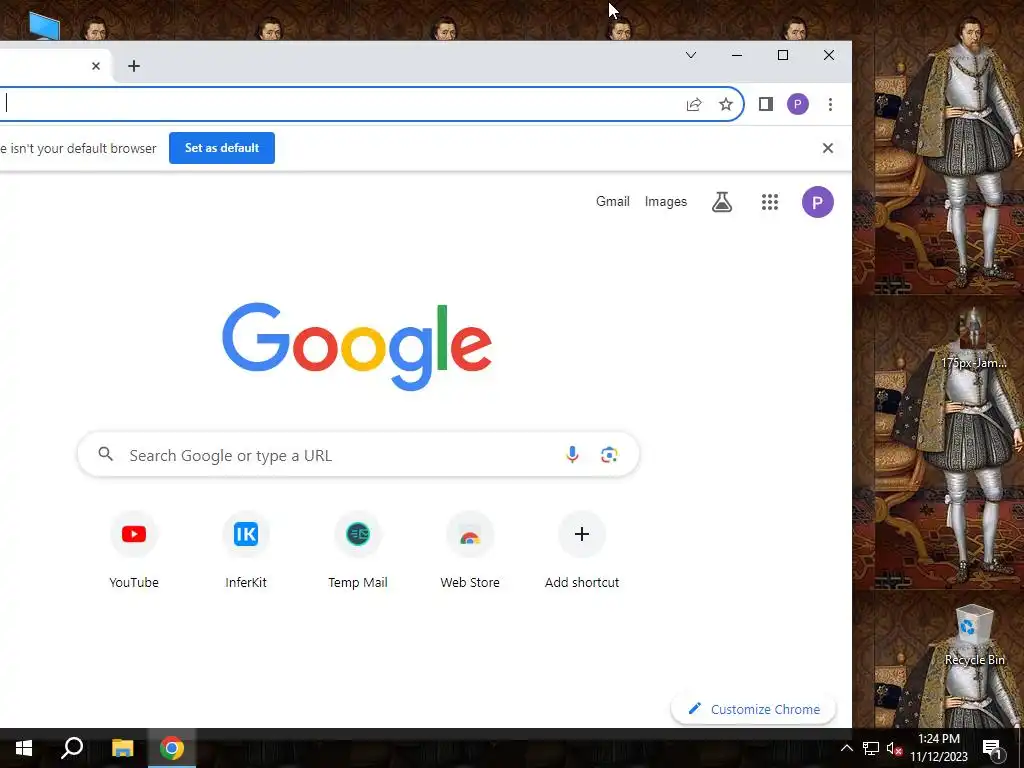Click the share this page icon

(x=694, y=104)
